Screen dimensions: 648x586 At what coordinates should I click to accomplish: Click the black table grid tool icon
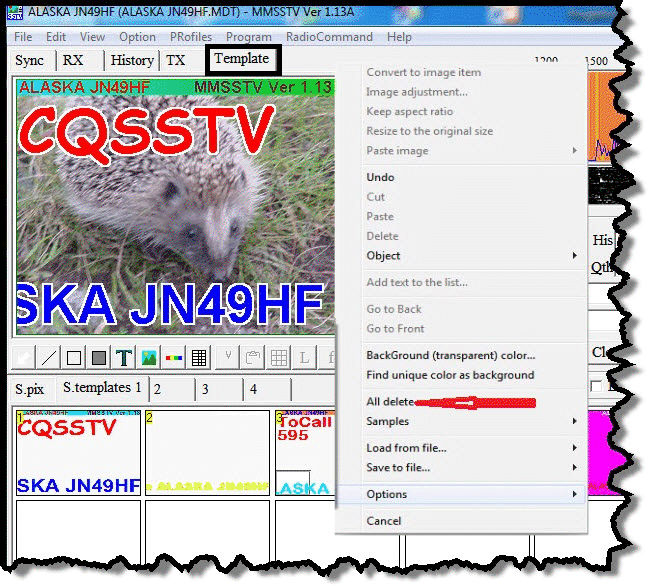(199, 358)
